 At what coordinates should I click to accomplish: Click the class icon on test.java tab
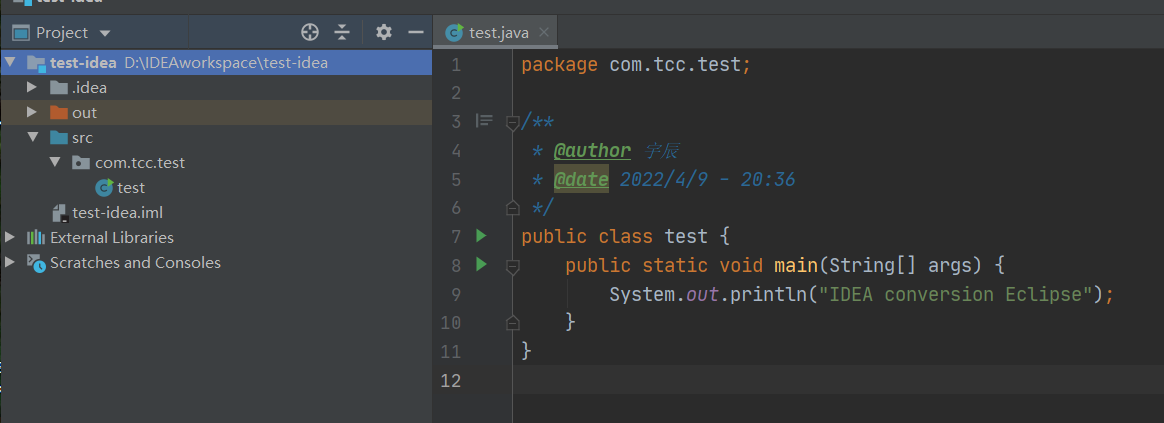pyautogui.click(x=454, y=33)
